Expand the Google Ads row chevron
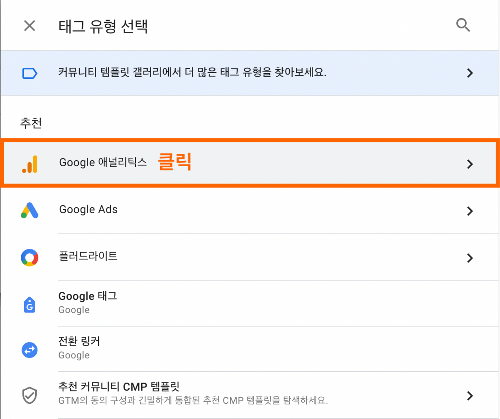The height and width of the screenshot is (419, 500). click(470, 211)
